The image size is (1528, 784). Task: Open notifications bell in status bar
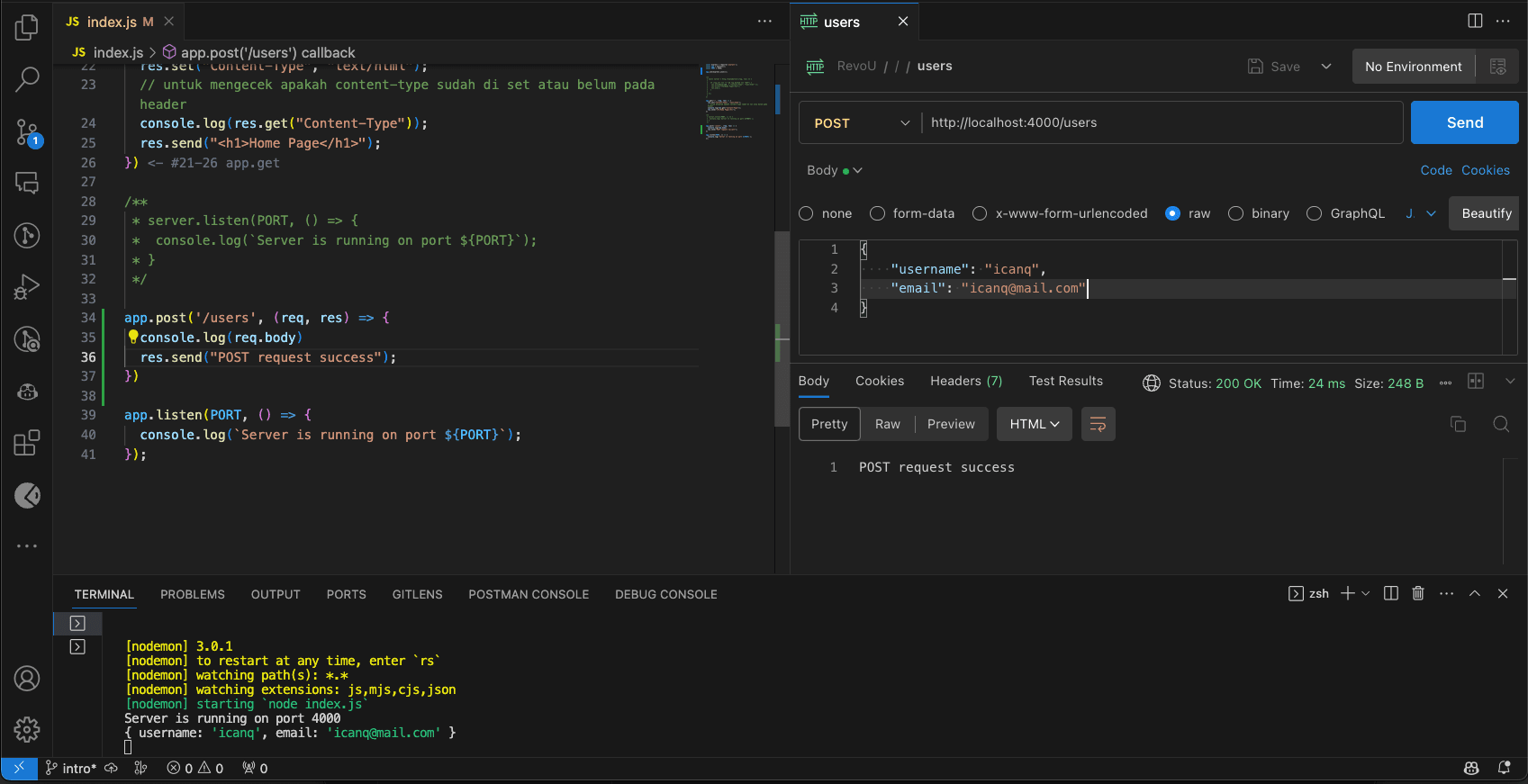click(1504, 768)
